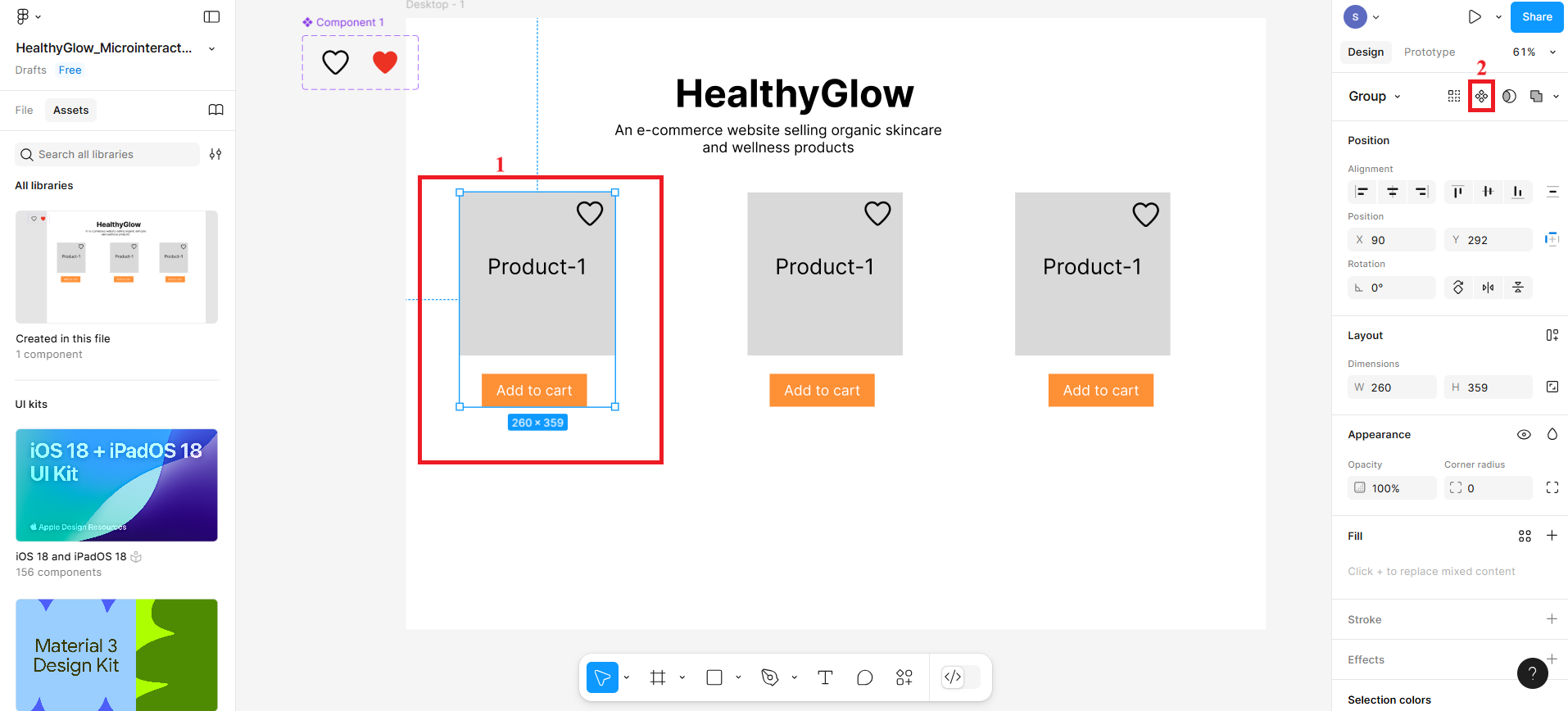Screen dimensions: 1568x711
Task: Select the Pen tool
Action: click(769, 677)
